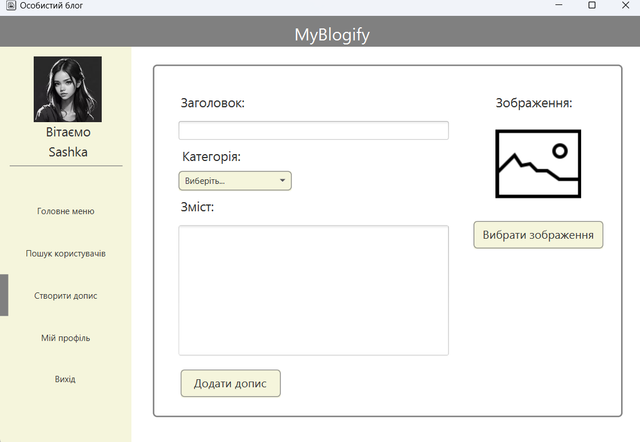Viewport: 640px width, 442px height.
Task: Open the Головне меню sidebar item
Action: pos(66,211)
